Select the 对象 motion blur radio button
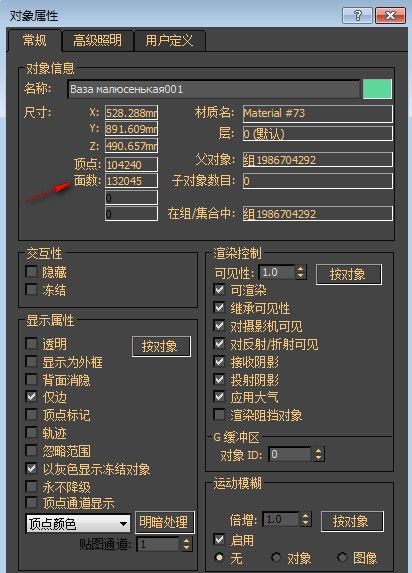Screen dimensions: 412x573 point(276,558)
